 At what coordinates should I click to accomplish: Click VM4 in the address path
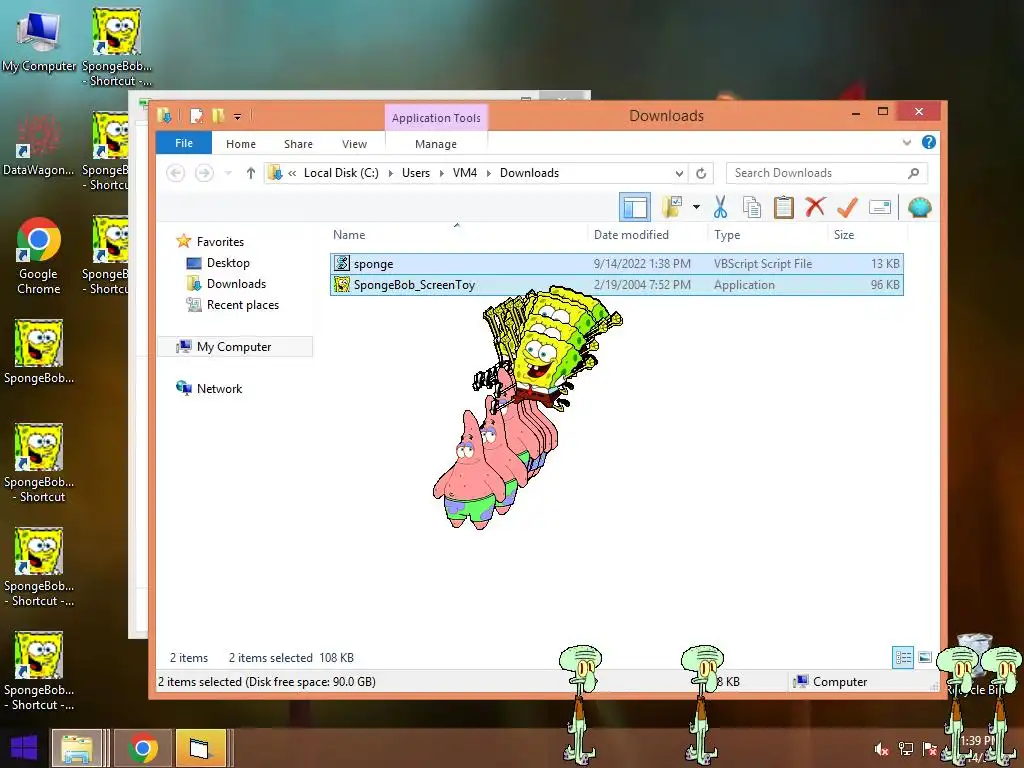click(465, 173)
